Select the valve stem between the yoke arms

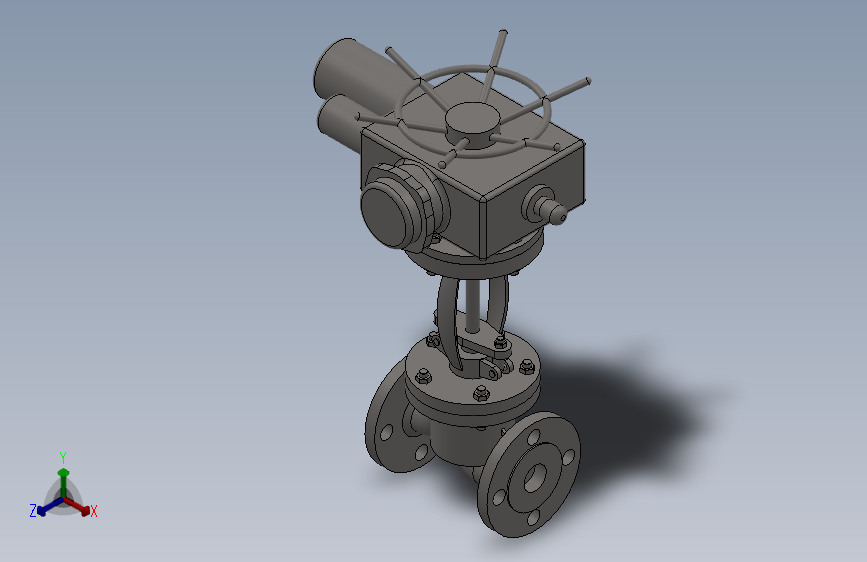click(x=472, y=304)
